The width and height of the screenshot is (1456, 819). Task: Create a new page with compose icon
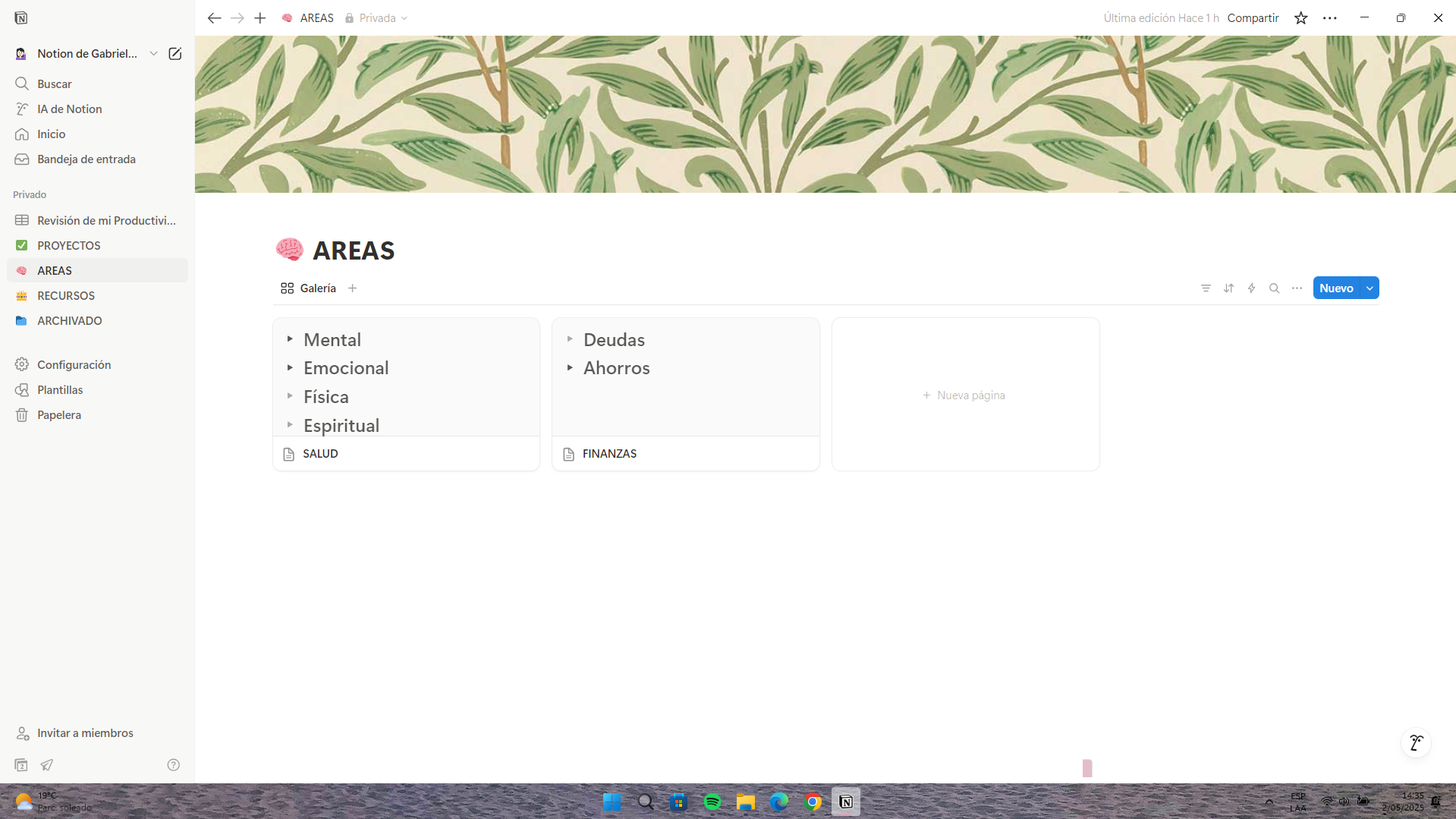point(175,54)
